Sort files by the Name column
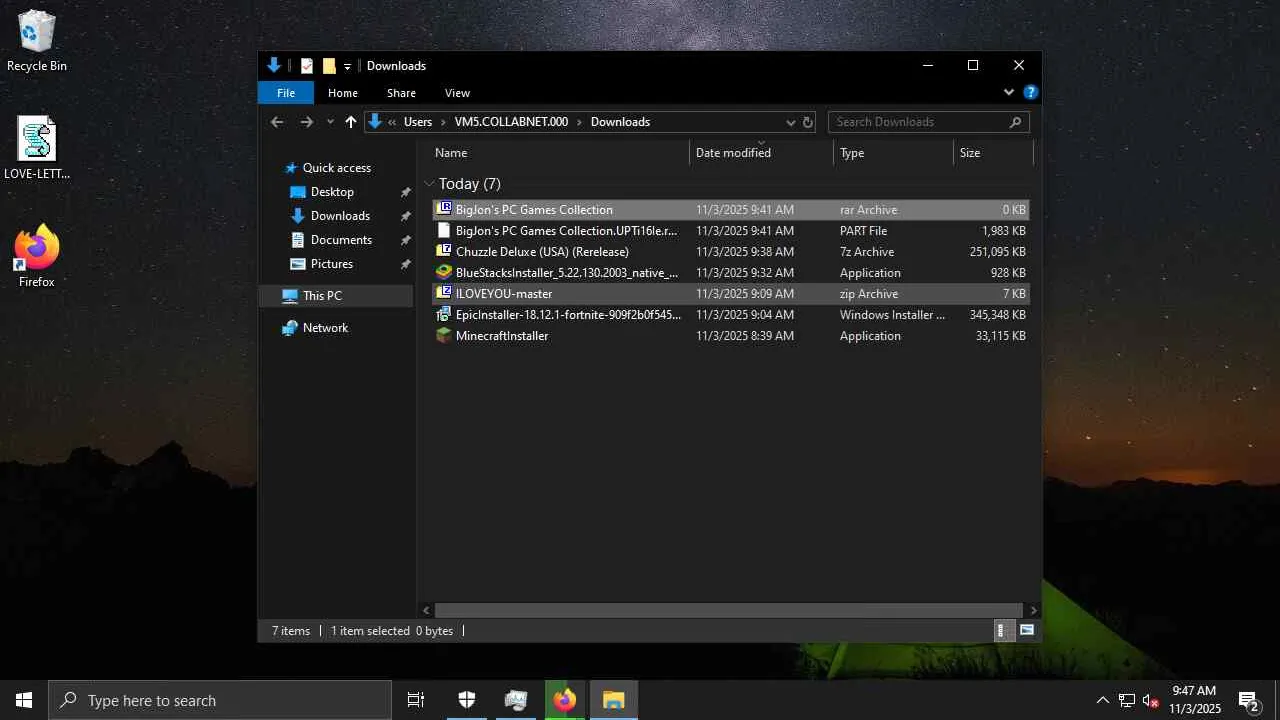The image size is (1280, 720). 561,153
